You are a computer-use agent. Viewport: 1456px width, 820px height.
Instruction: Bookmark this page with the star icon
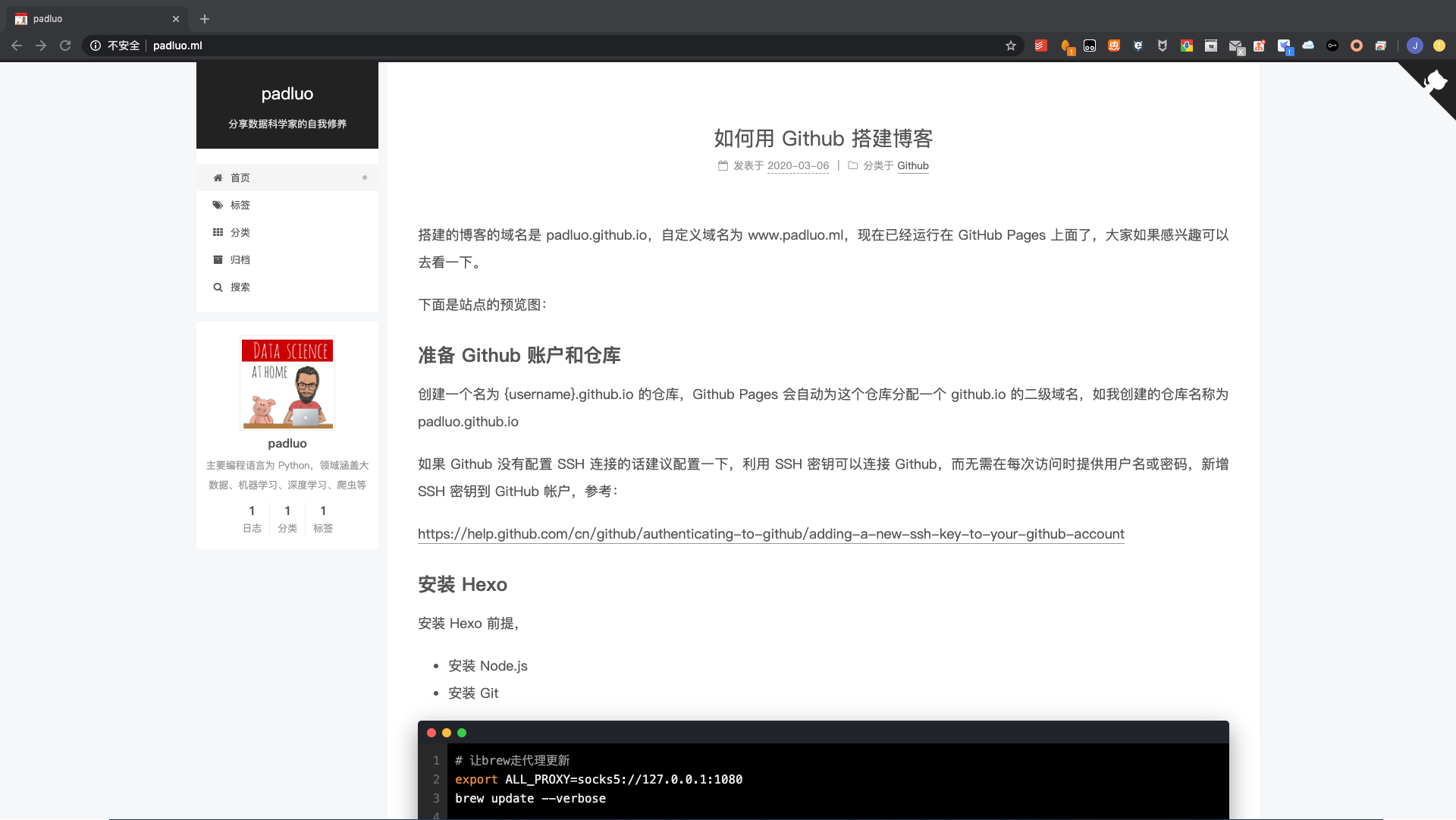[1010, 46]
